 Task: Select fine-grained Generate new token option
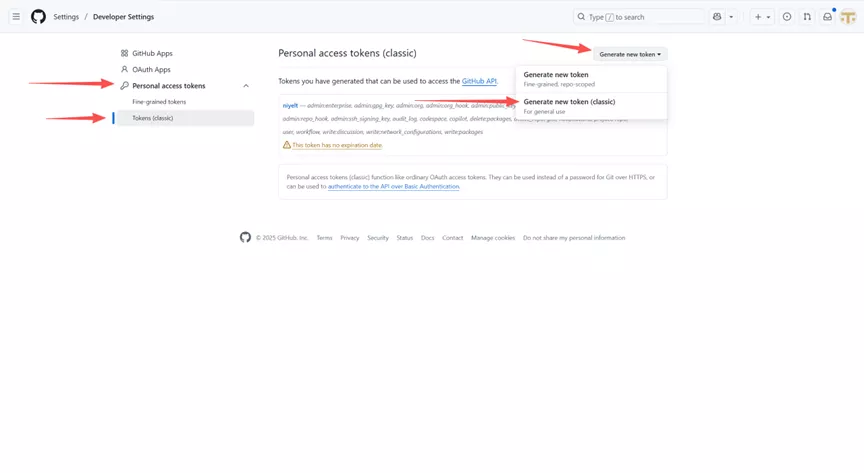coord(556,75)
